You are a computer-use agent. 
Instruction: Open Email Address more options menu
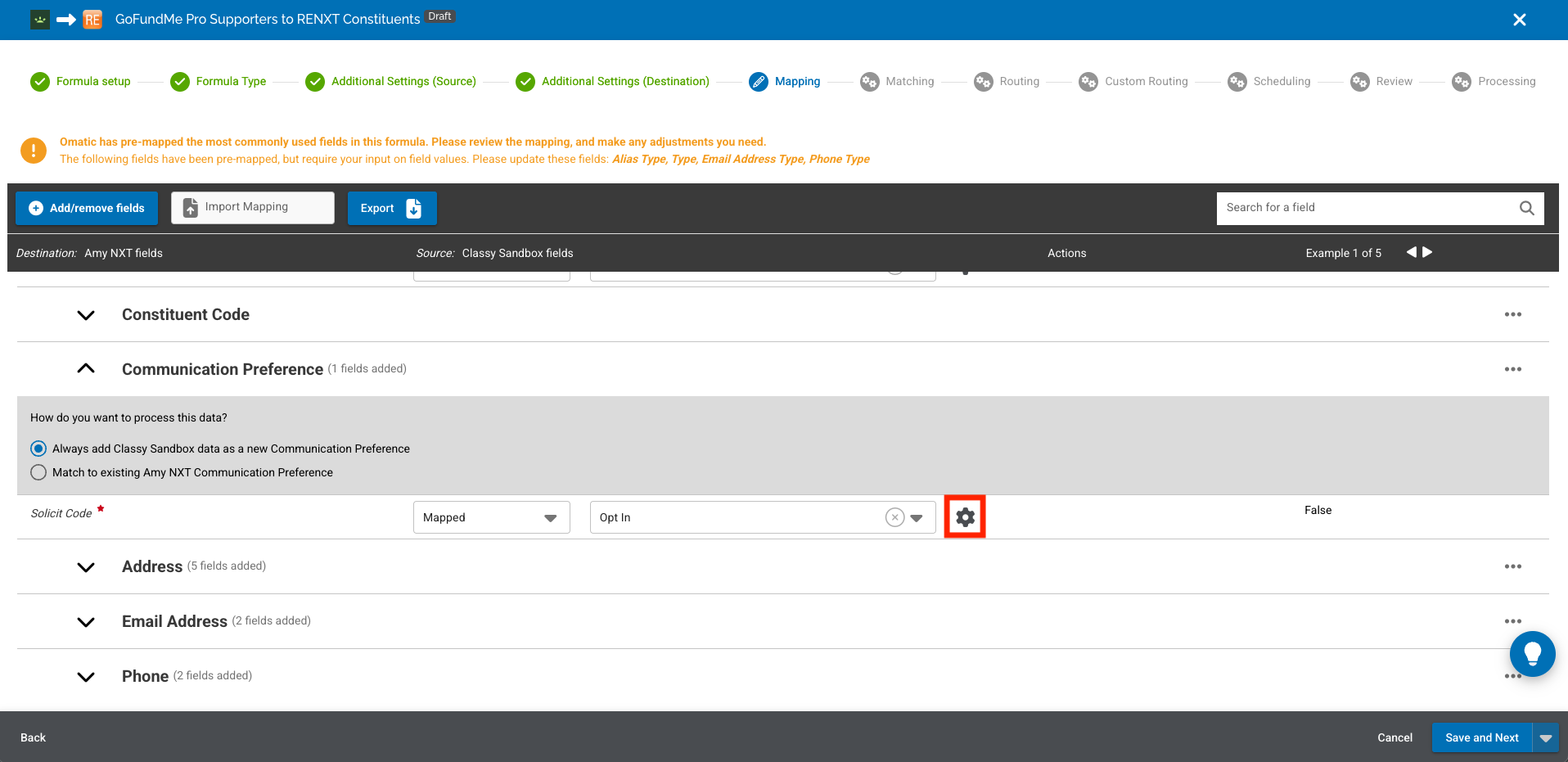[x=1512, y=621]
